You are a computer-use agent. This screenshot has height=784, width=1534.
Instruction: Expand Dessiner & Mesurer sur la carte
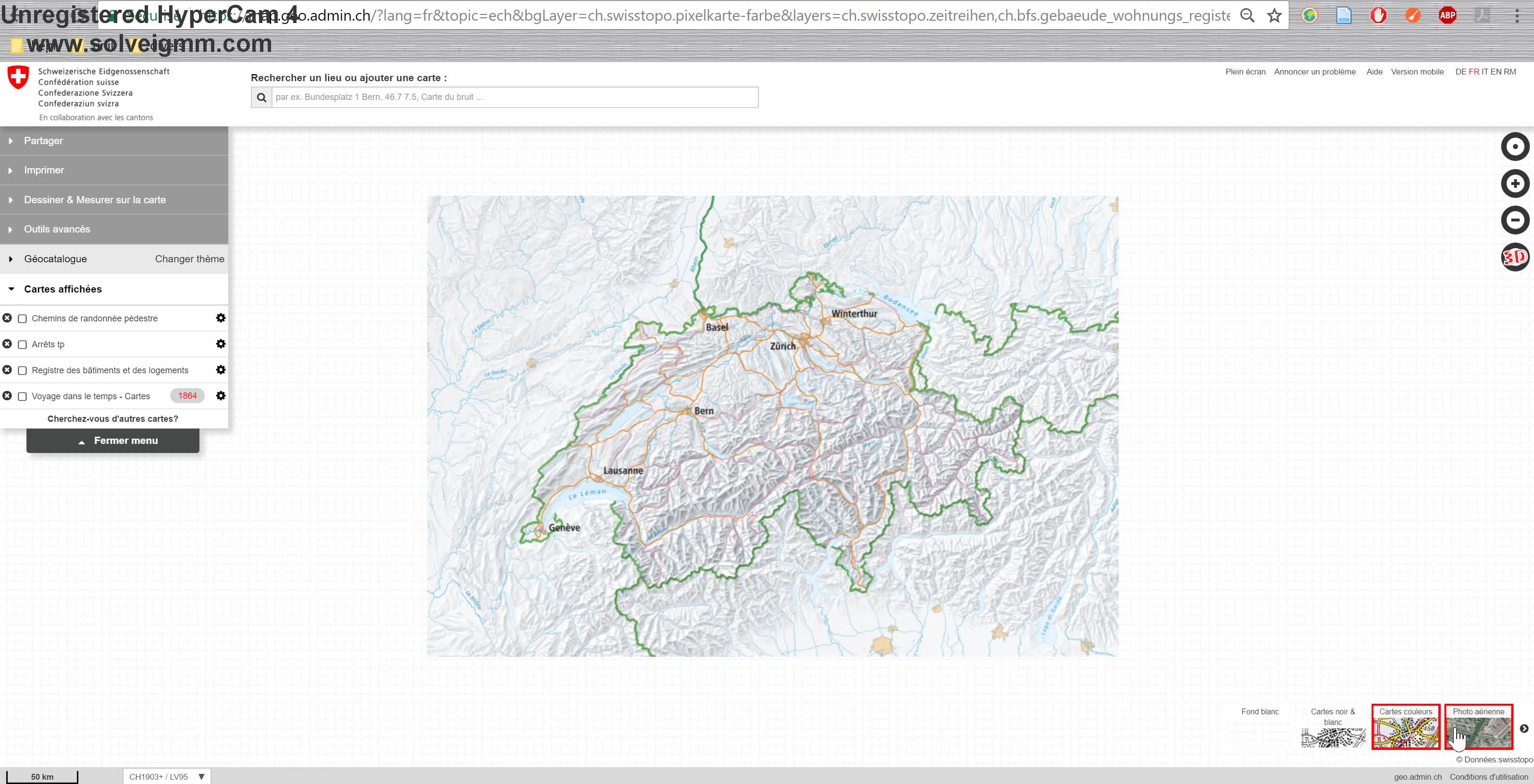95,200
